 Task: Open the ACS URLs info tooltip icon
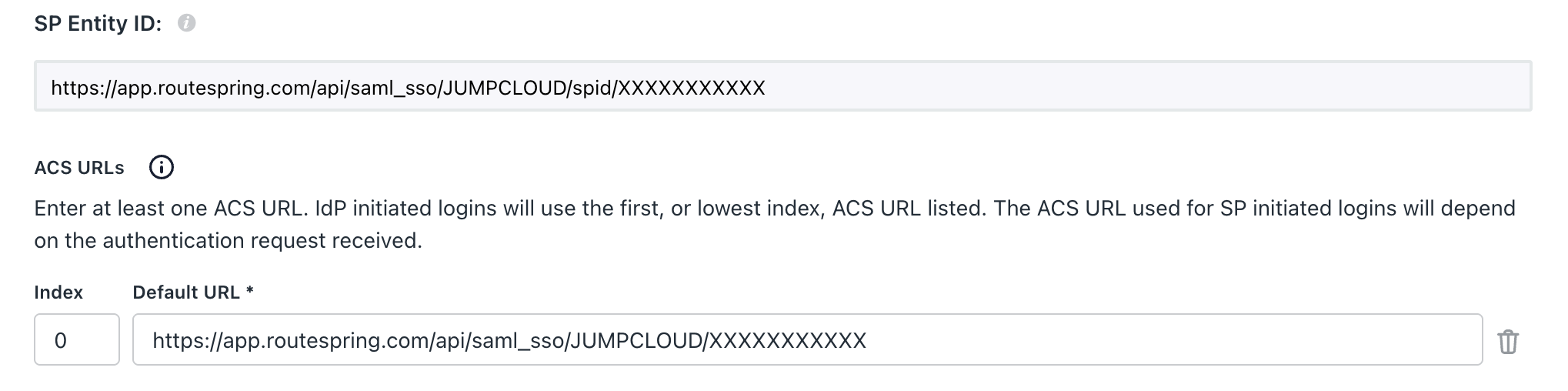161,167
